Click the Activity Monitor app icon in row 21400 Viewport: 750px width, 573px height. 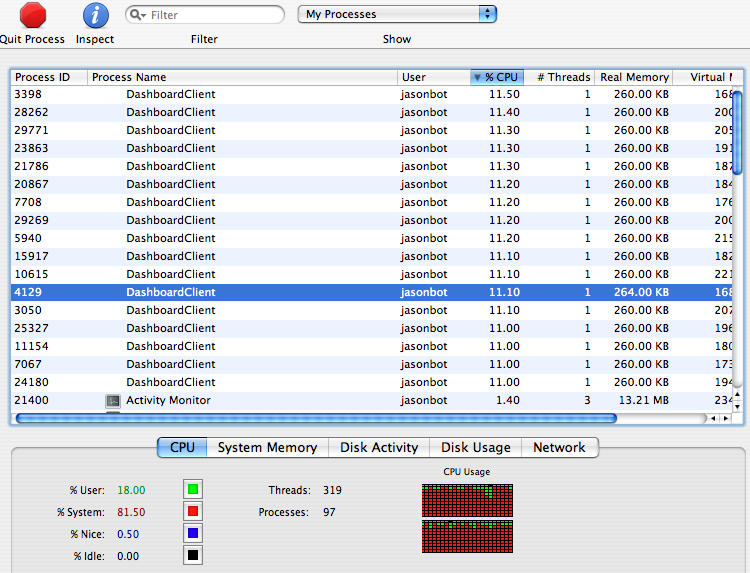113,401
